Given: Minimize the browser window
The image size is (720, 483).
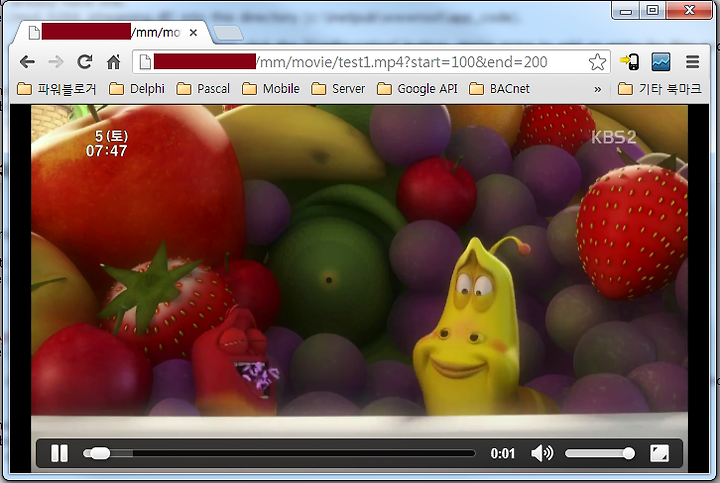Looking at the screenshot, I should click(625, 11).
